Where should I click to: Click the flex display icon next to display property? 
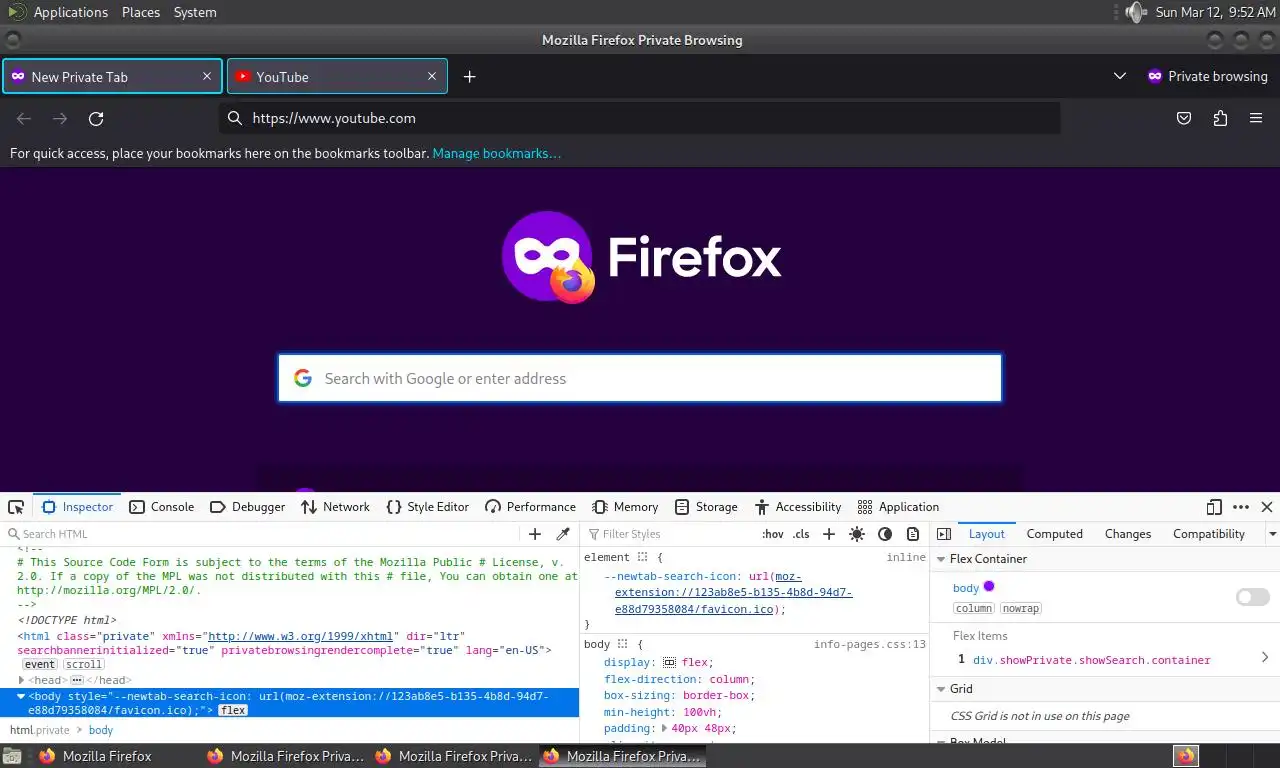coord(669,662)
